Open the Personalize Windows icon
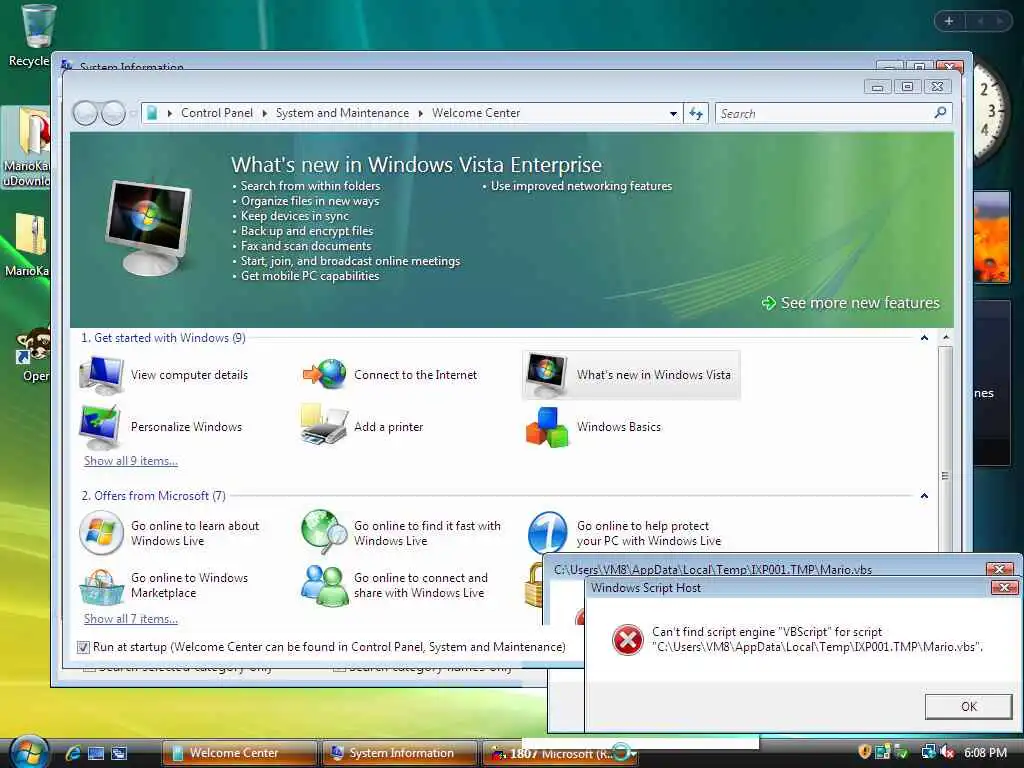This screenshot has width=1024, height=768. [x=100, y=426]
